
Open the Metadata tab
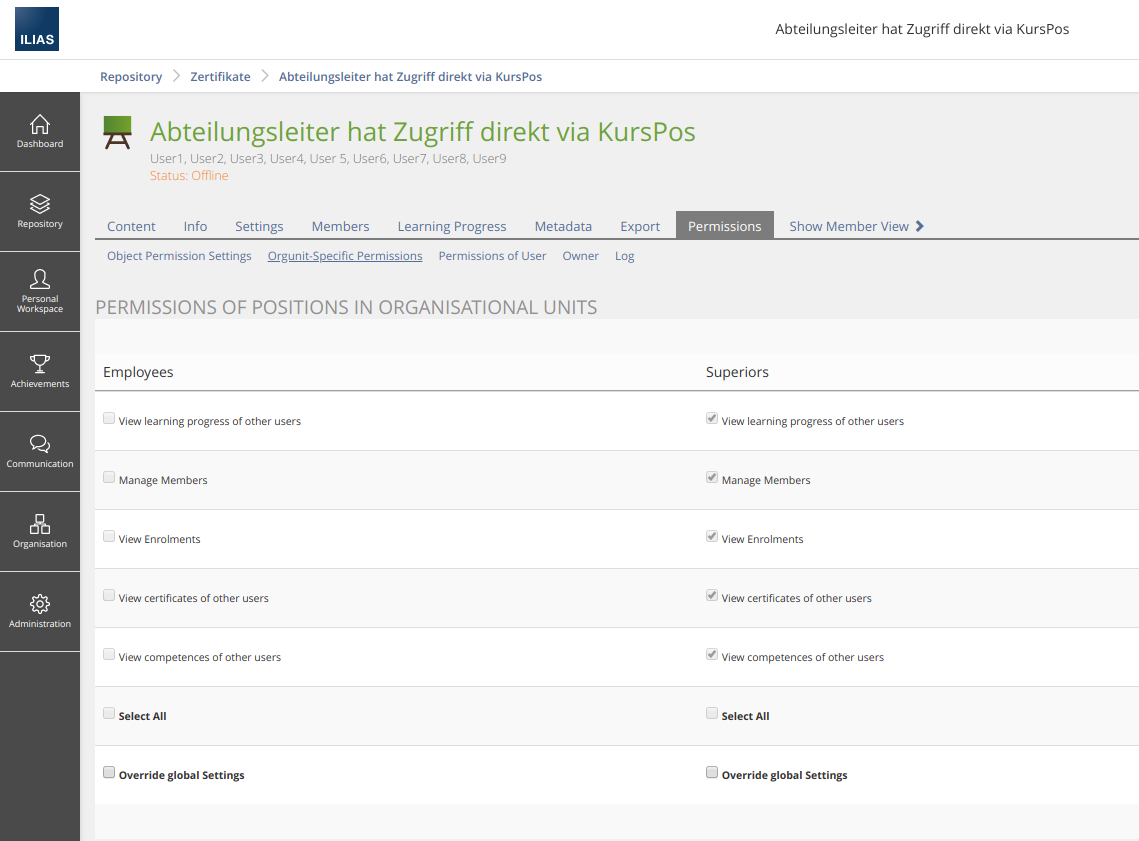[x=563, y=226]
